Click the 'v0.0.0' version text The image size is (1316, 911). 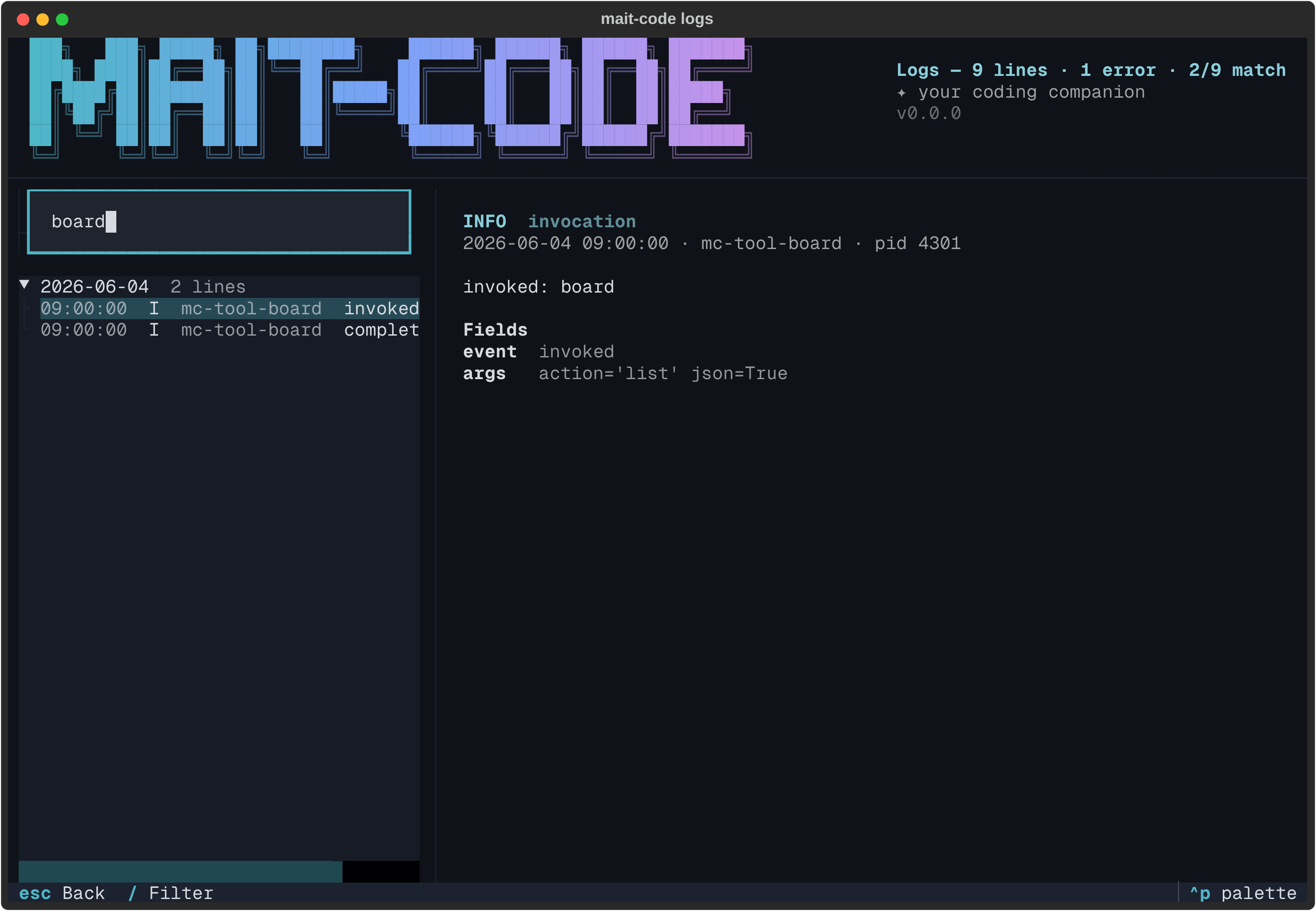(x=928, y=114)
